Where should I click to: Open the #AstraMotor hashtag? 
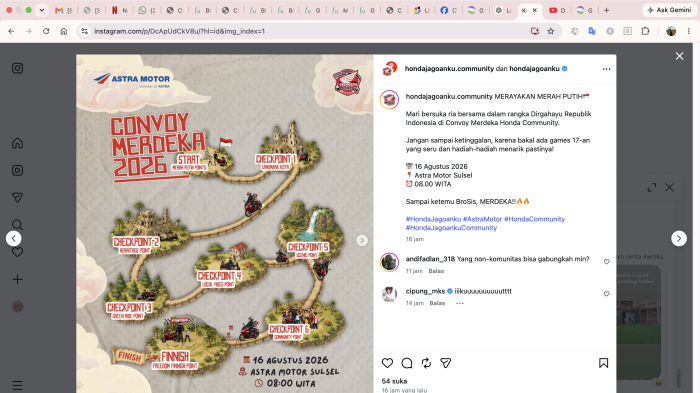pos(483,219)
